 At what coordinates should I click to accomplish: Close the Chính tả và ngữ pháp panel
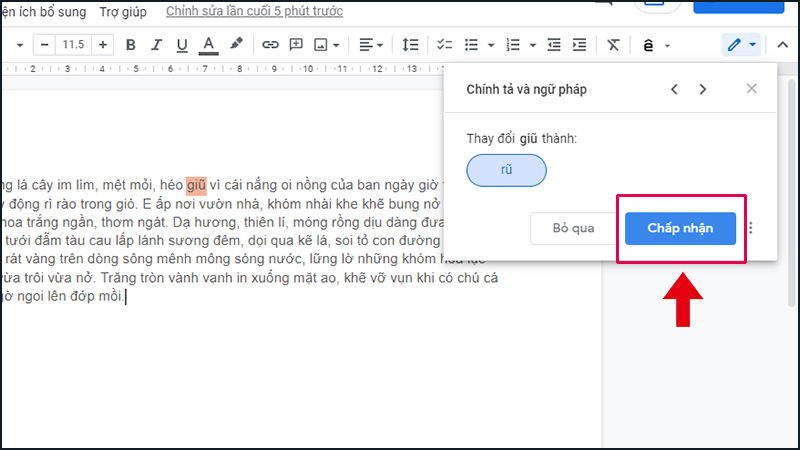752,89
